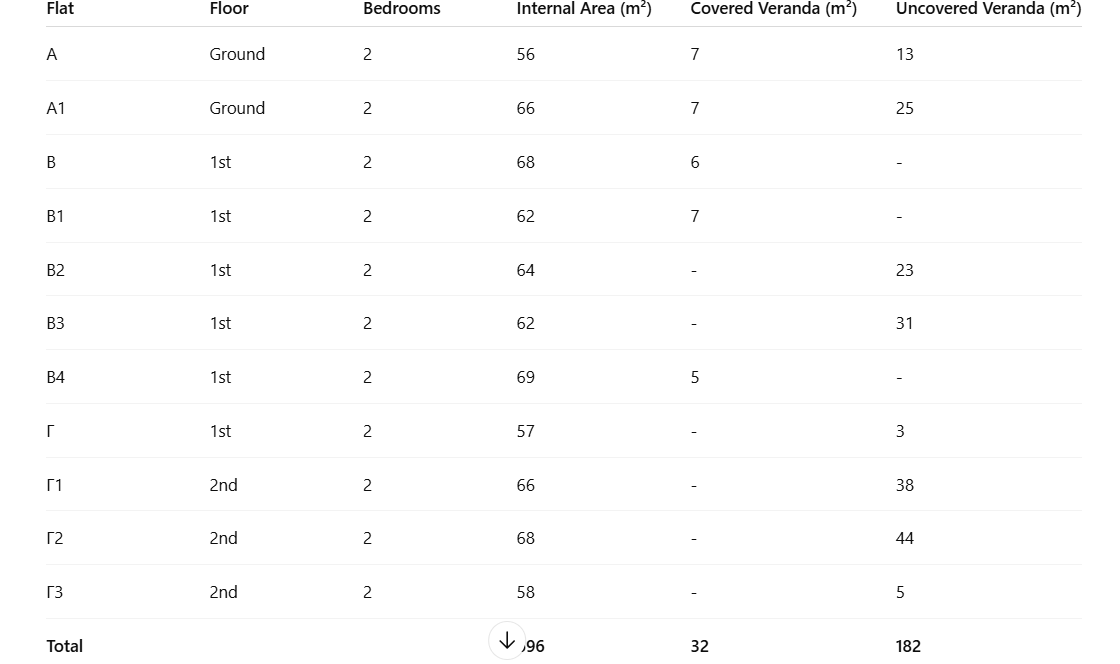Click flat B4's internal area value 69
1120x664 pixels.
pyautogui.click(x=525, y=377)
